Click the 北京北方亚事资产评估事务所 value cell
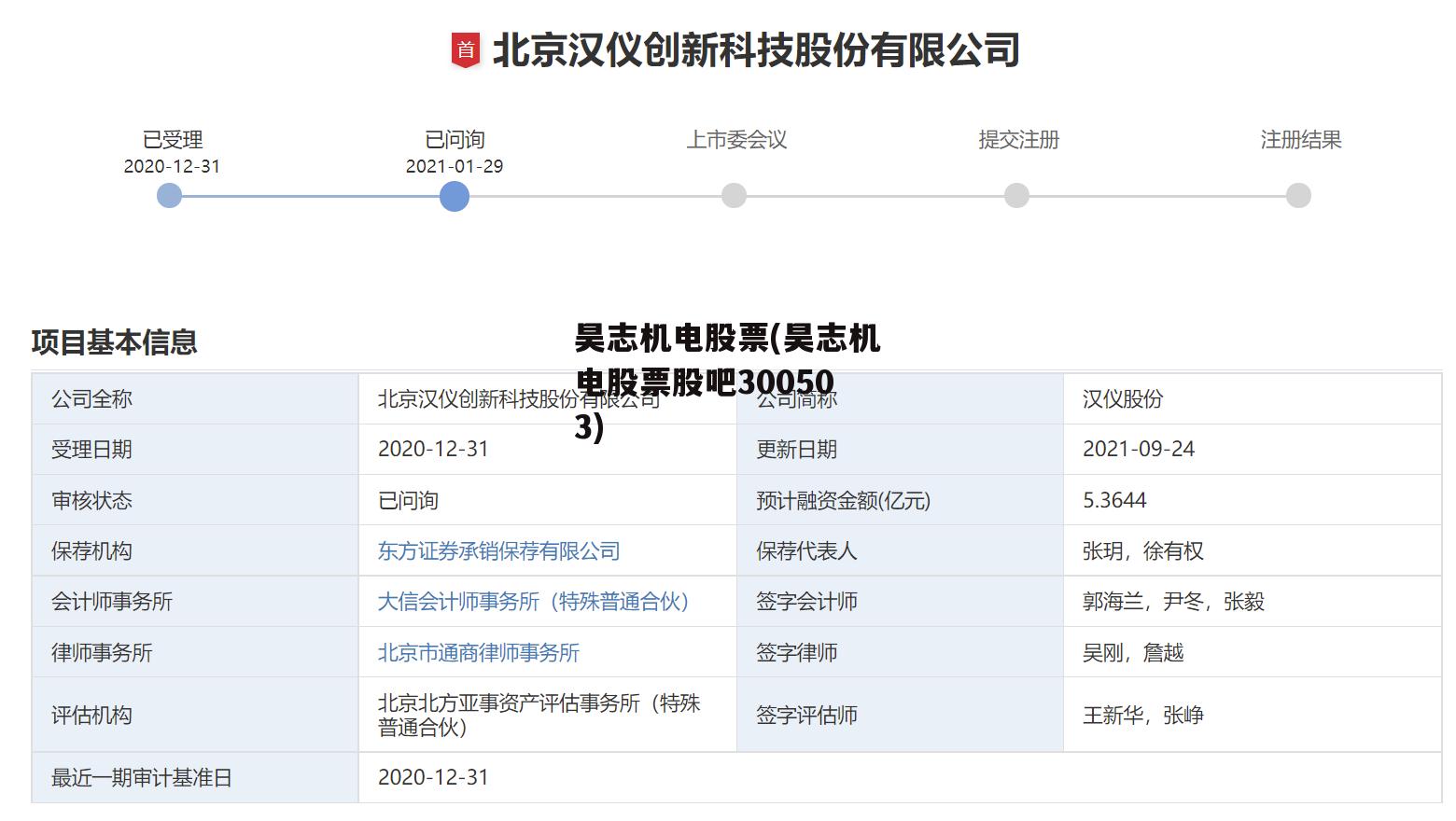1456x821 pixels. [548, 716]
